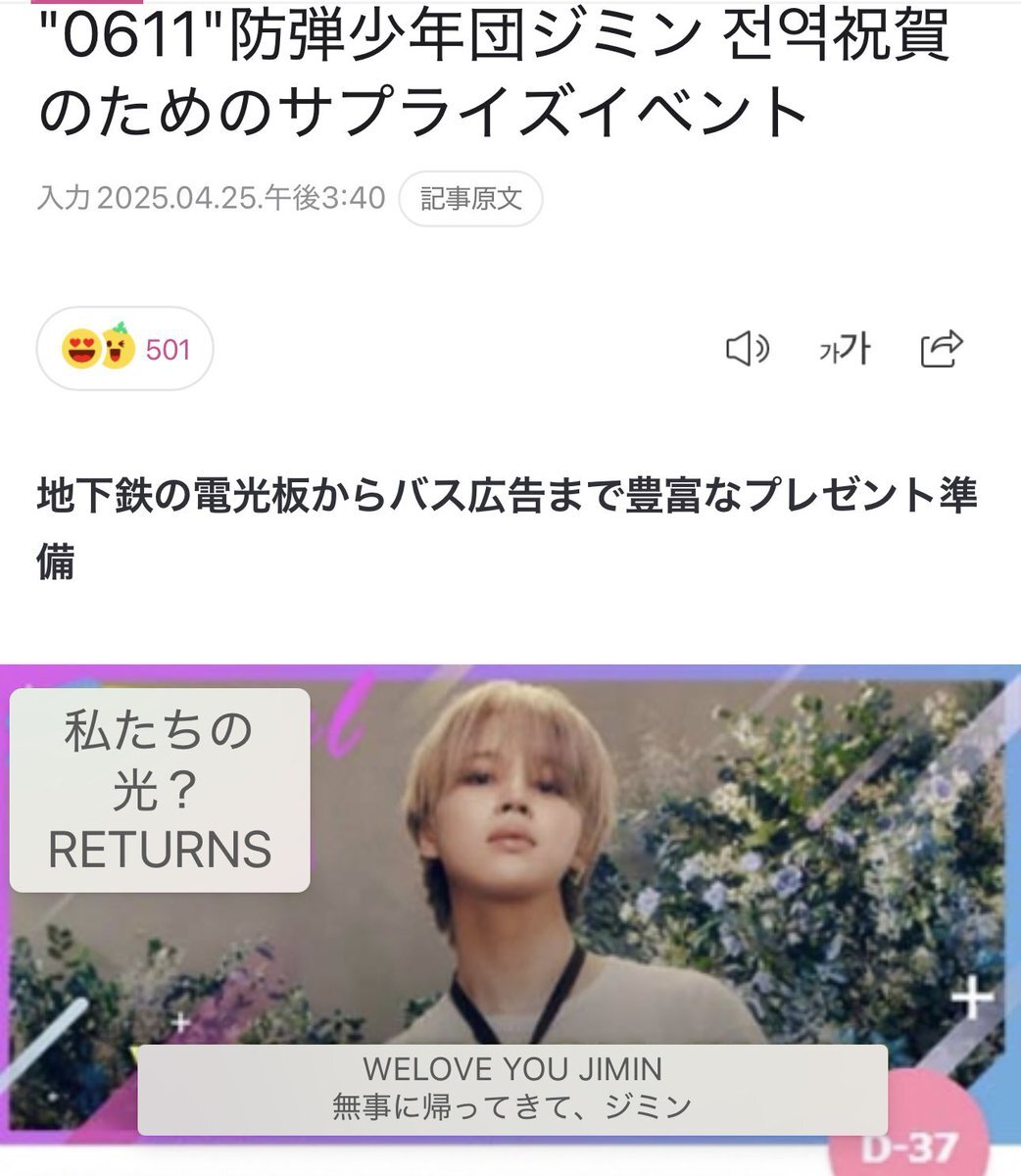This screenshot has width=1021, height=1176.
Task: Tap the 501 reaction count number
Action: coord(168,350)
